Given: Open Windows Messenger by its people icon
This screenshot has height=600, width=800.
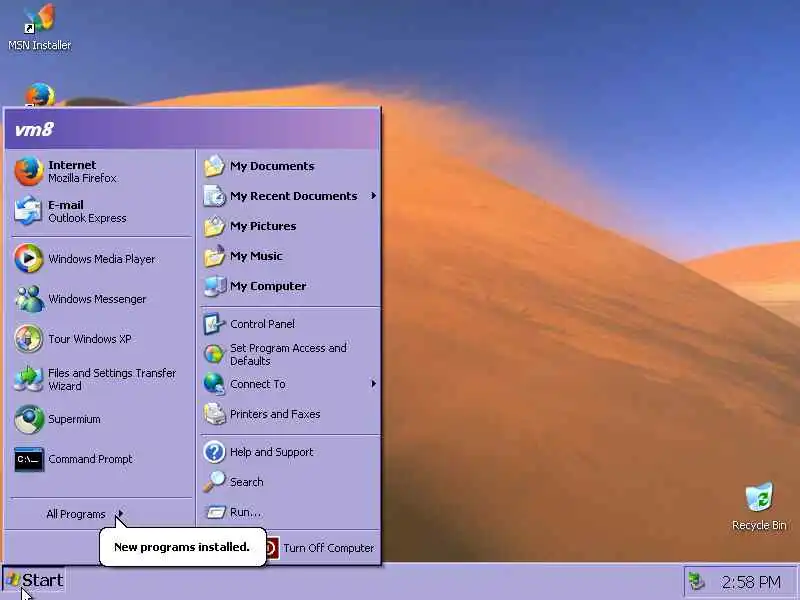Looking at the screenshot, I should pos(29,298).
